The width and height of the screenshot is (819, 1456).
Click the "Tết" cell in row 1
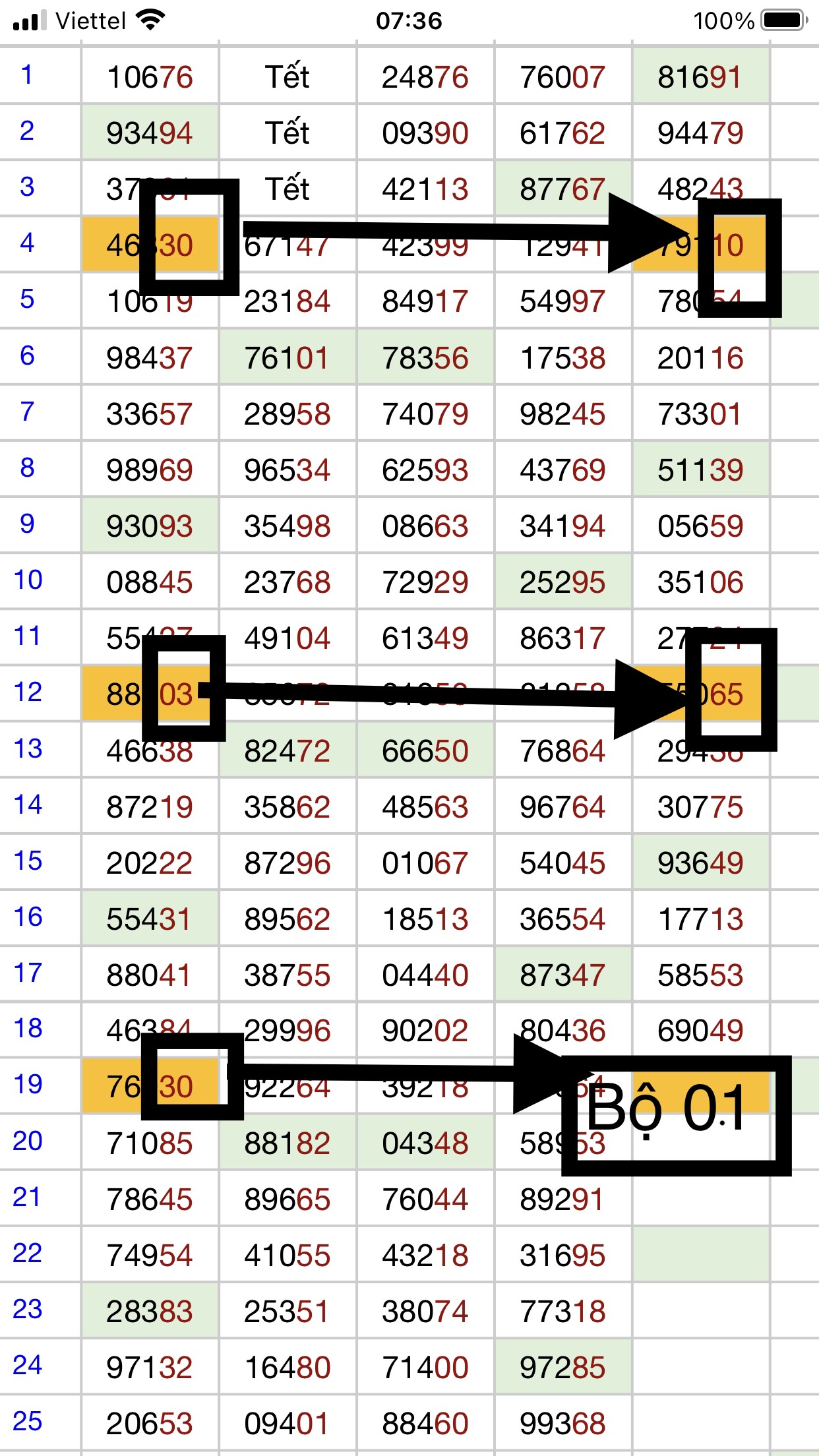point(287,77)
